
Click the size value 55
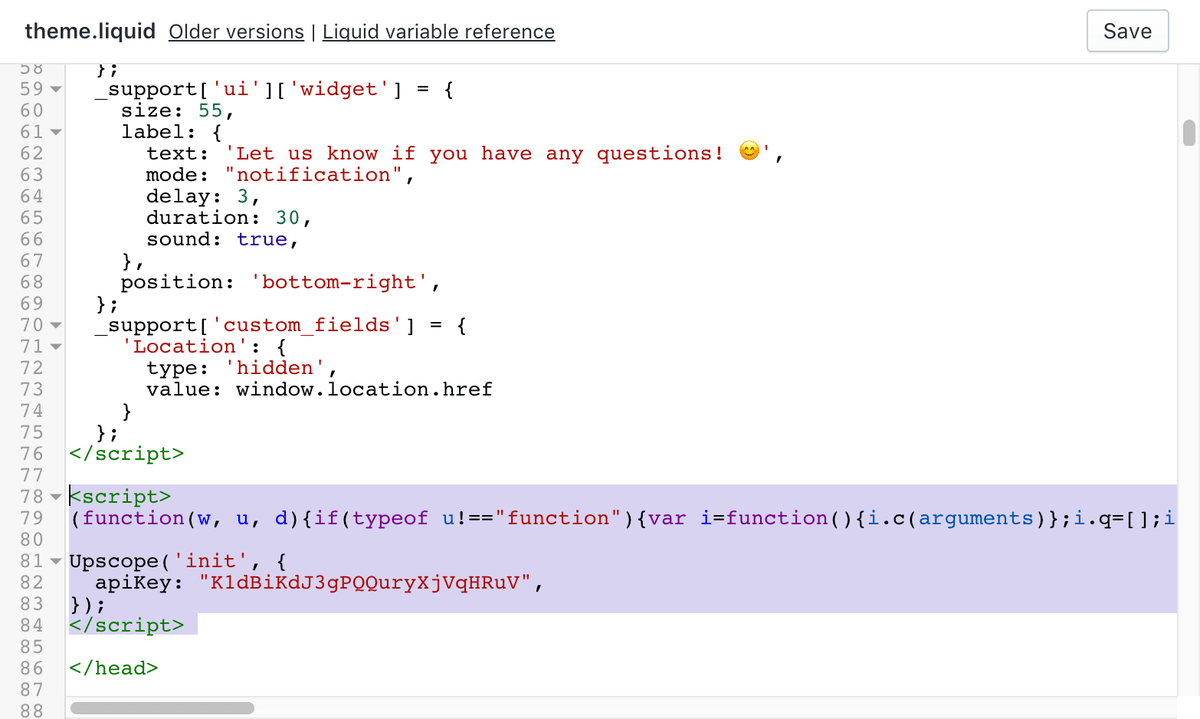point(211,111)
